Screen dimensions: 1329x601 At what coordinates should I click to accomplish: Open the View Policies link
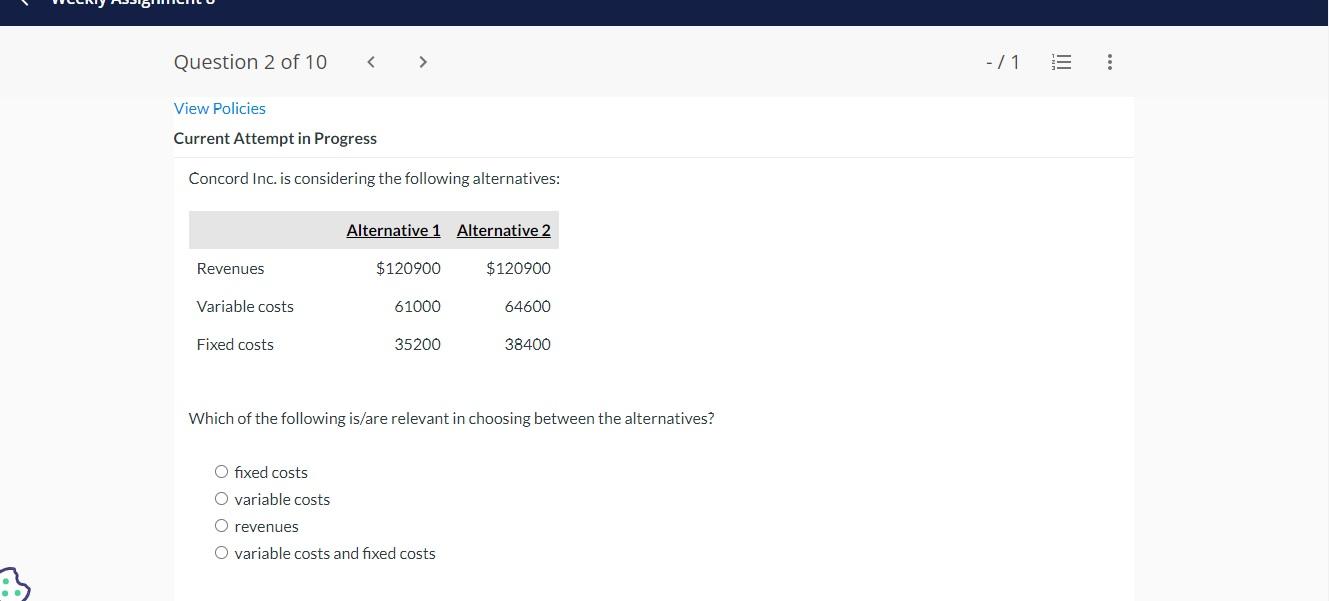(219, 108)
